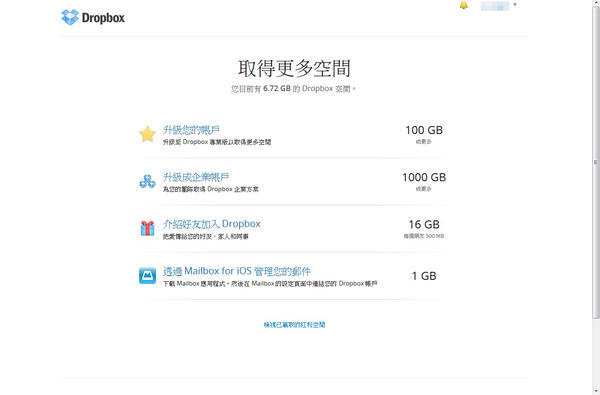
Task: Click the 1 GB value text
Action: pos(424,276)
